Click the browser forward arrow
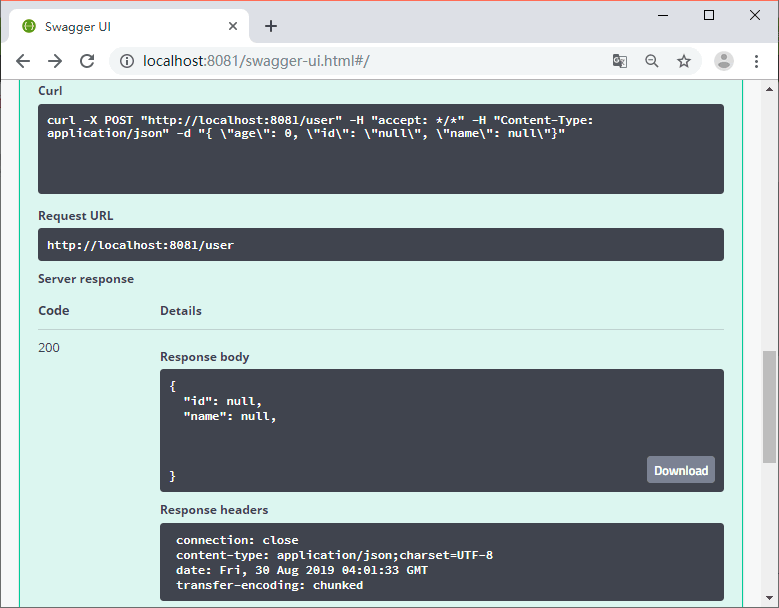 coord(55,61)
